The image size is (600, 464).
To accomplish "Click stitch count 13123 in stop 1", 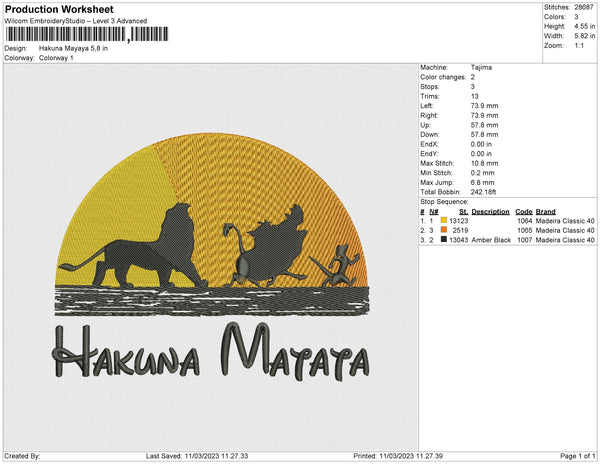I will [x=458, y=221].
